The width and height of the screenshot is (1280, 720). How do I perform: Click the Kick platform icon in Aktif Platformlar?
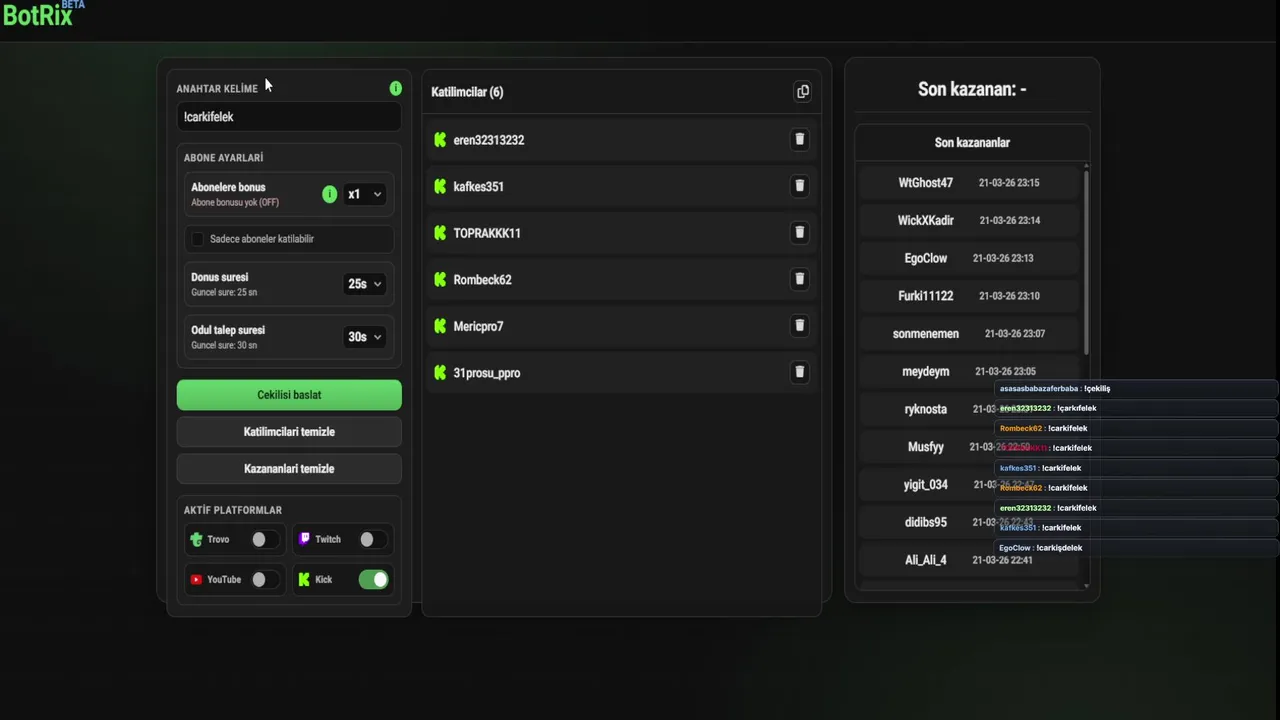click(304, 579)
